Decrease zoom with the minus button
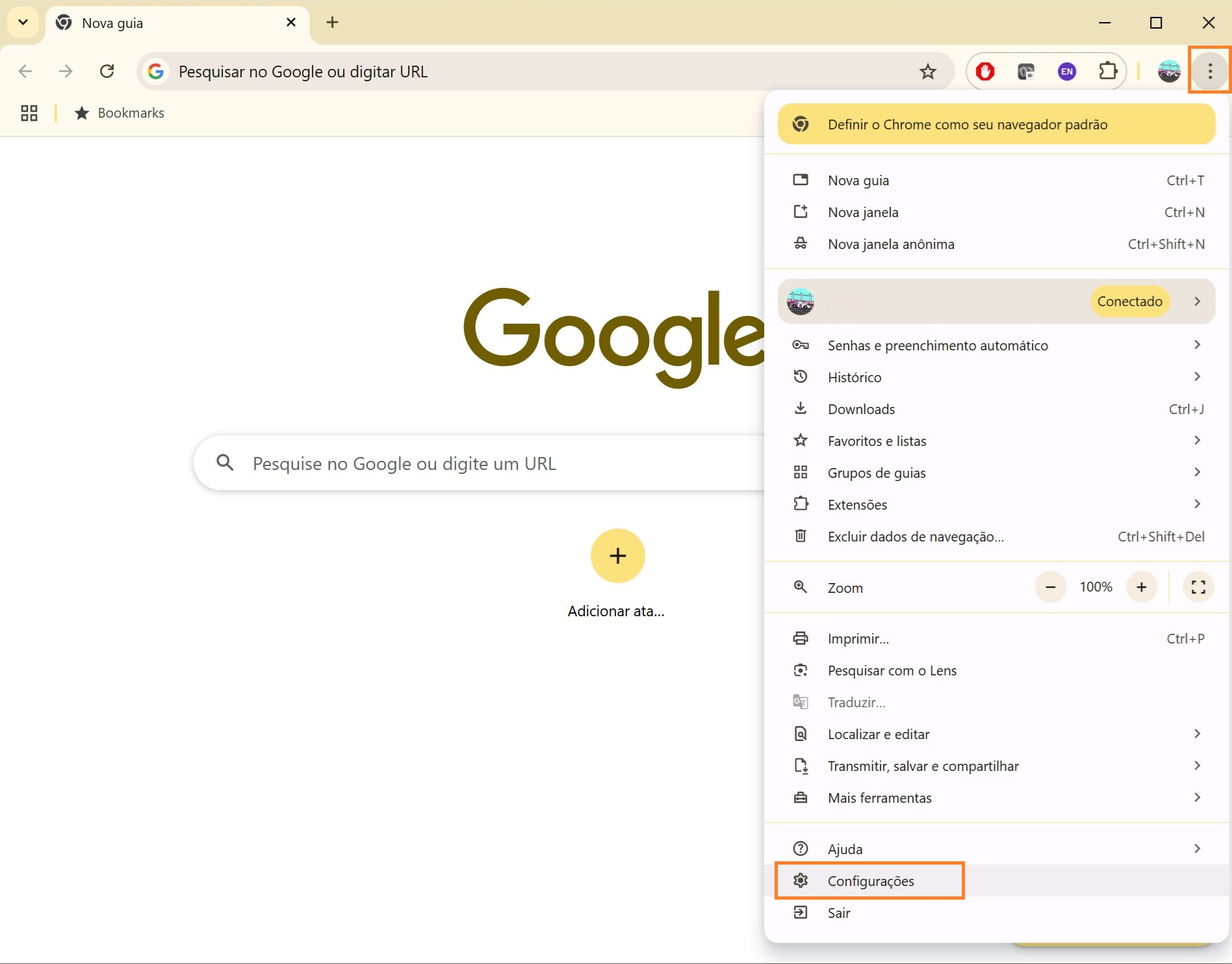Image resolution: width=1232 pixels, height=964 pixels. 1050,588
